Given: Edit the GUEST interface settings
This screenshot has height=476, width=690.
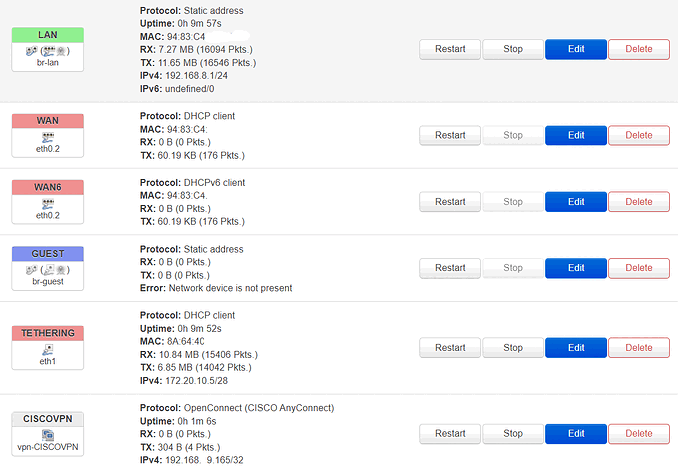Looking at the screenshot, I should 576,268.
